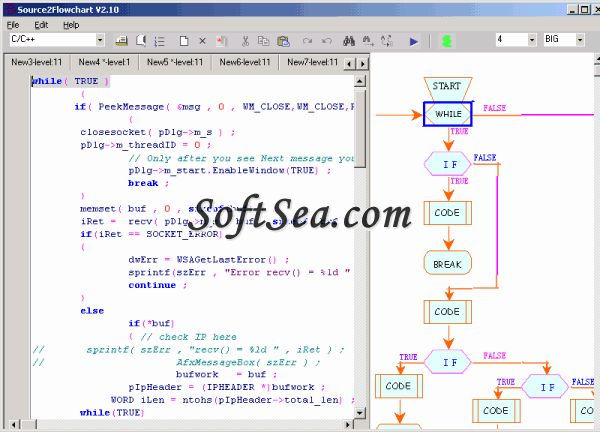Image resolution: width=600 pixels, height=432 pixels.
Task: Copy selection with copy icon
Action: (263, 41)
